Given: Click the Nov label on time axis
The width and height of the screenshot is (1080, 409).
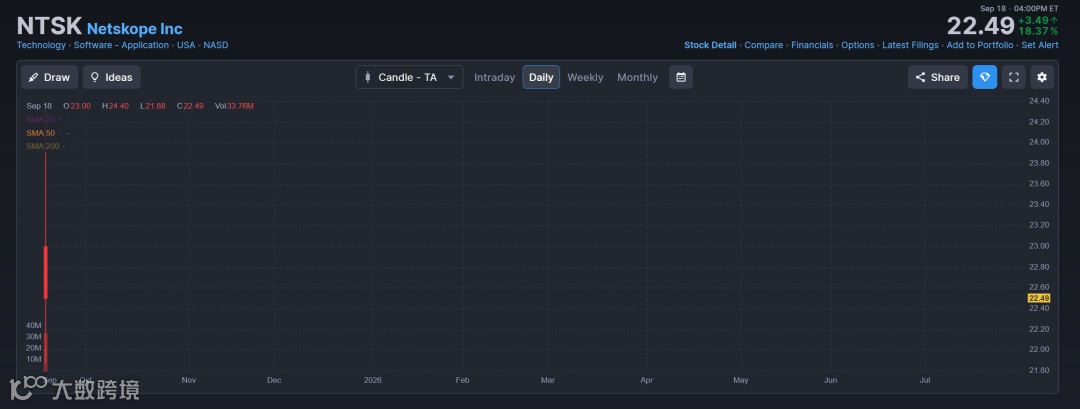Looking at the screenshot, I should coord(189,380).
